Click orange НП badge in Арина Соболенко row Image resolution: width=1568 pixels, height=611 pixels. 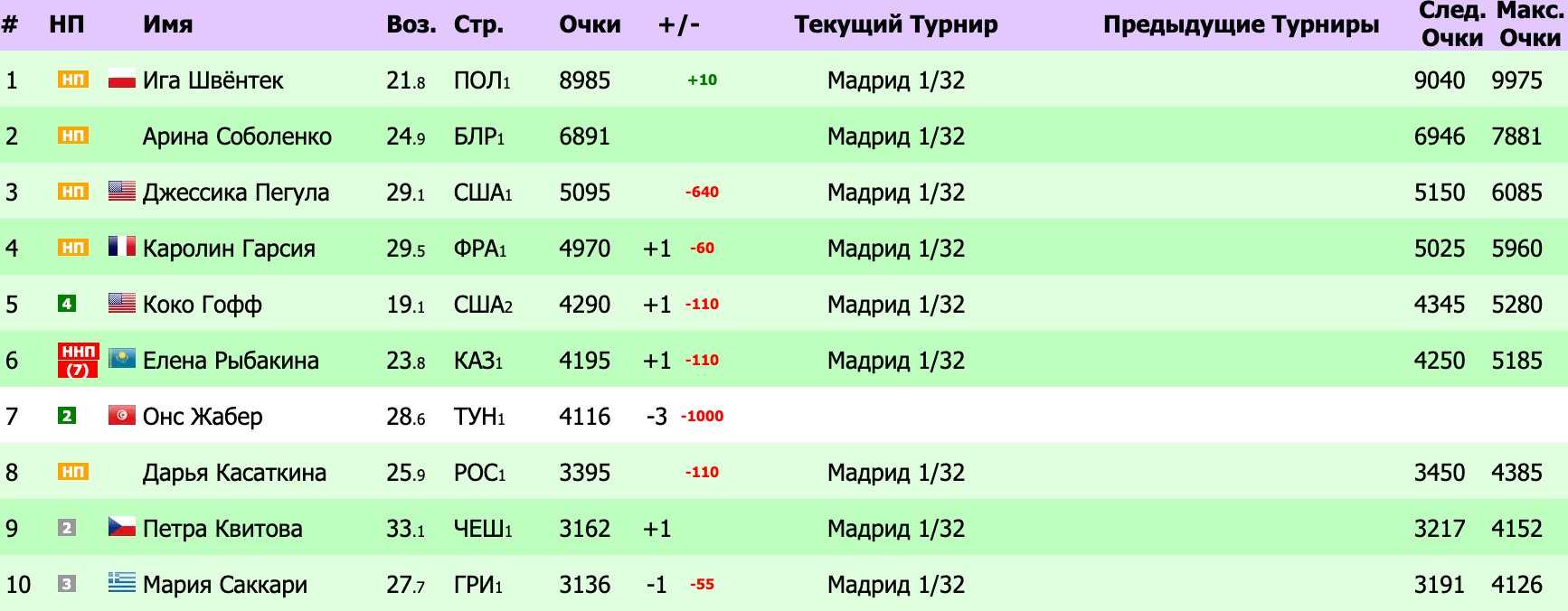point(72,136)
